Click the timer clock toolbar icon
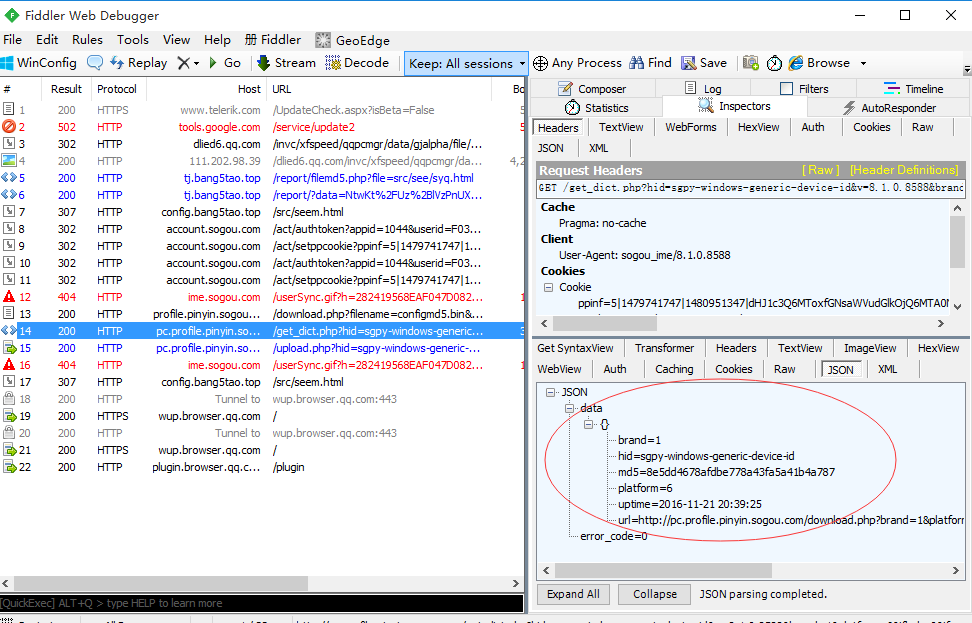972x623 pixels. [774, 63]
